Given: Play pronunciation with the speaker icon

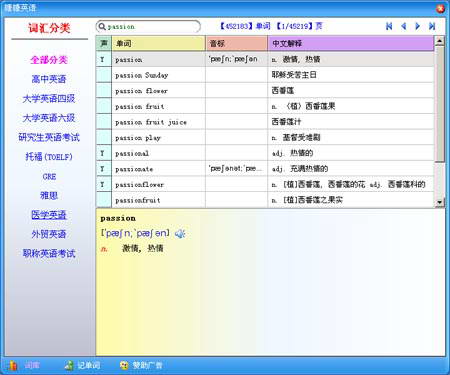Looking at the screenshot, I should point(180,234).
